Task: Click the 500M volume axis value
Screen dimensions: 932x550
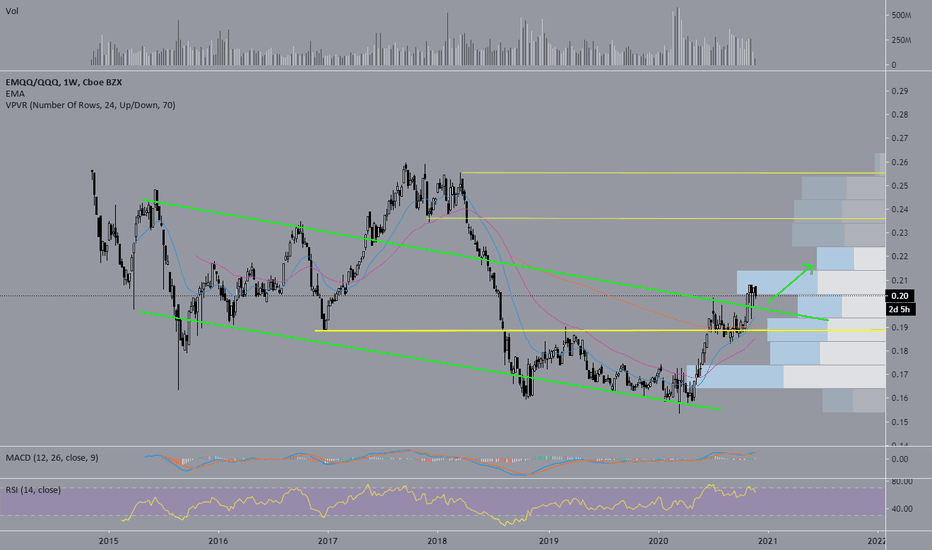Action: 901,15
